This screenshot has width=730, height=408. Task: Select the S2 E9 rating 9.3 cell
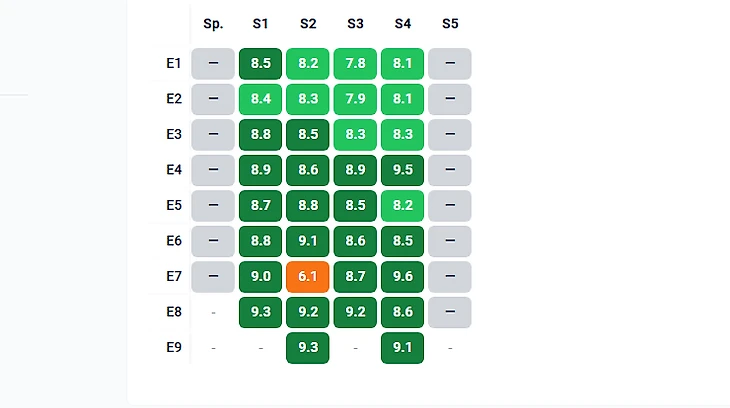tap(308, 348)
